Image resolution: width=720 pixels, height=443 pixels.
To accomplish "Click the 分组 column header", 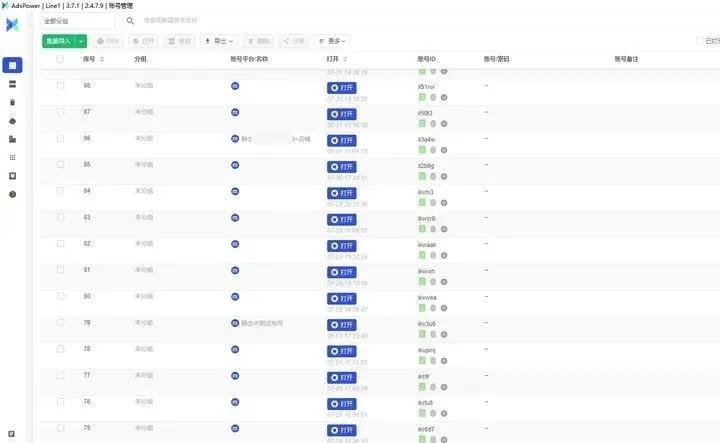I will [x=141, y=59].
